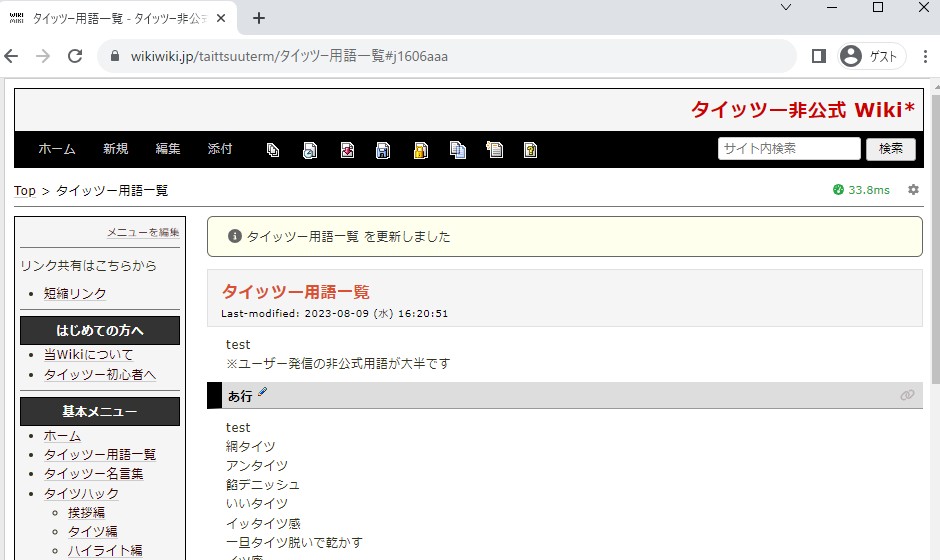Click the 検索 search button
940x560 pixels.
pyautogui.click(x=891, y=149)
